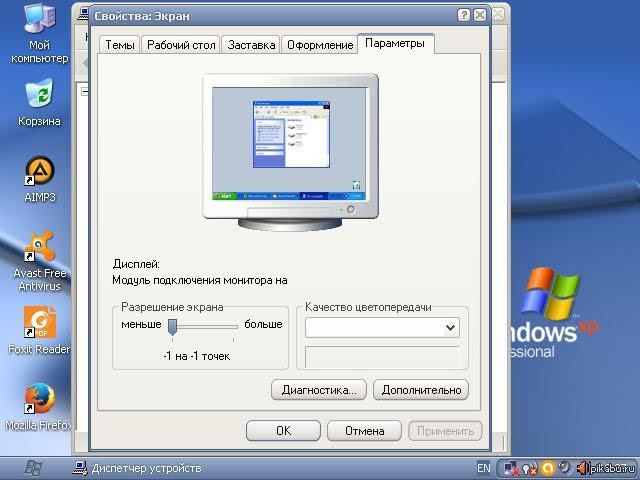Select the Заставка tab
This screenshot has width=640, height=480.
(251, 45)
